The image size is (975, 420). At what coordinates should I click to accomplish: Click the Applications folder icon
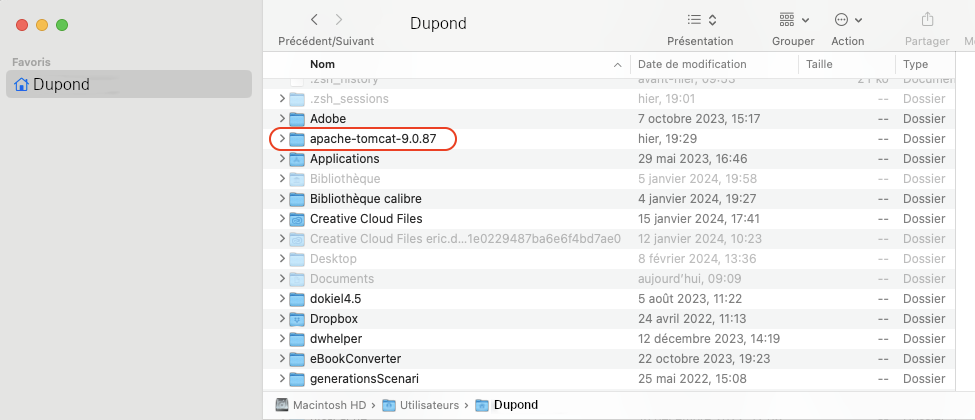[297, 159]
